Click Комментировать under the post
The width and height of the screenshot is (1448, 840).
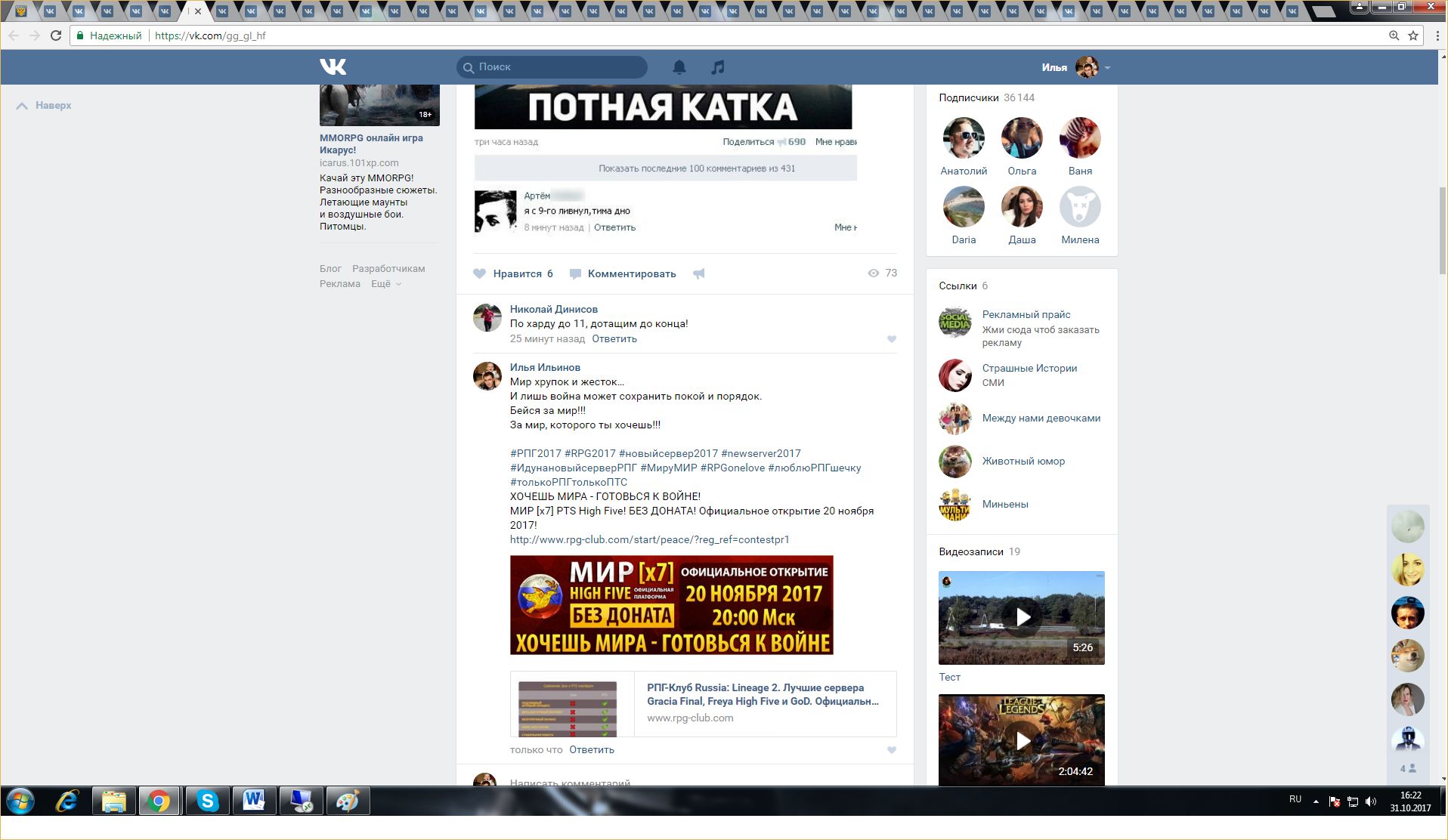coord(623,273)
